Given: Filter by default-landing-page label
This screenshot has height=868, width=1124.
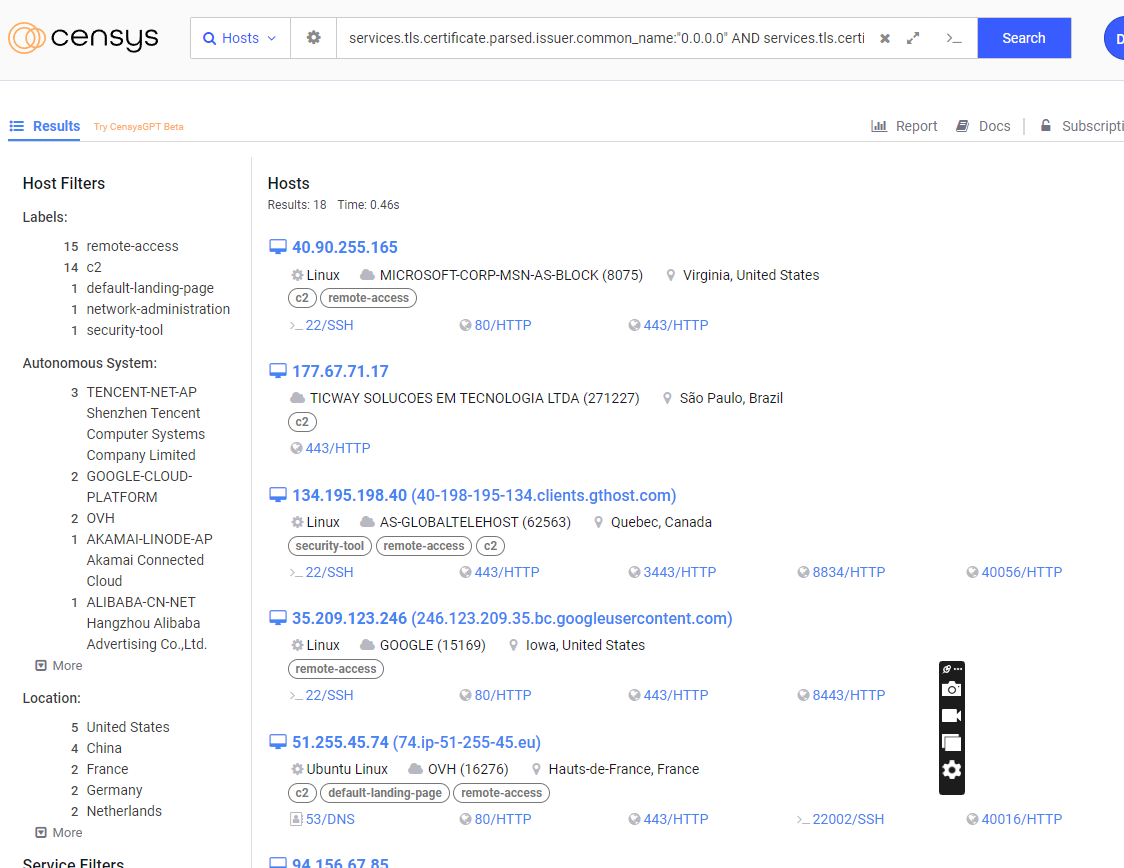Looking at the screenshot, I should click(x=150, y=288).
